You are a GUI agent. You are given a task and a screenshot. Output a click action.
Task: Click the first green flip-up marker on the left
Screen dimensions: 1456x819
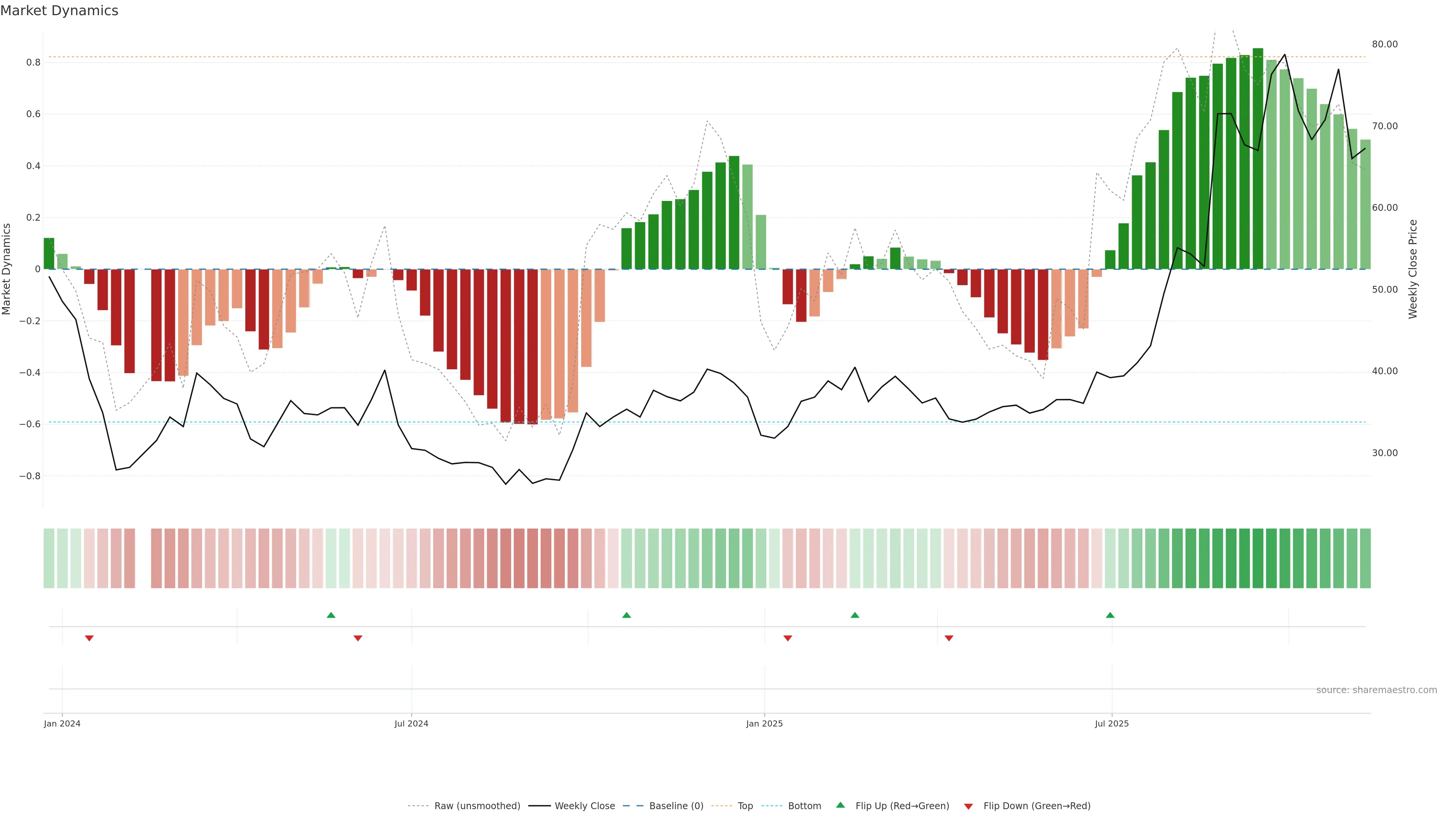tap(331, 615)
